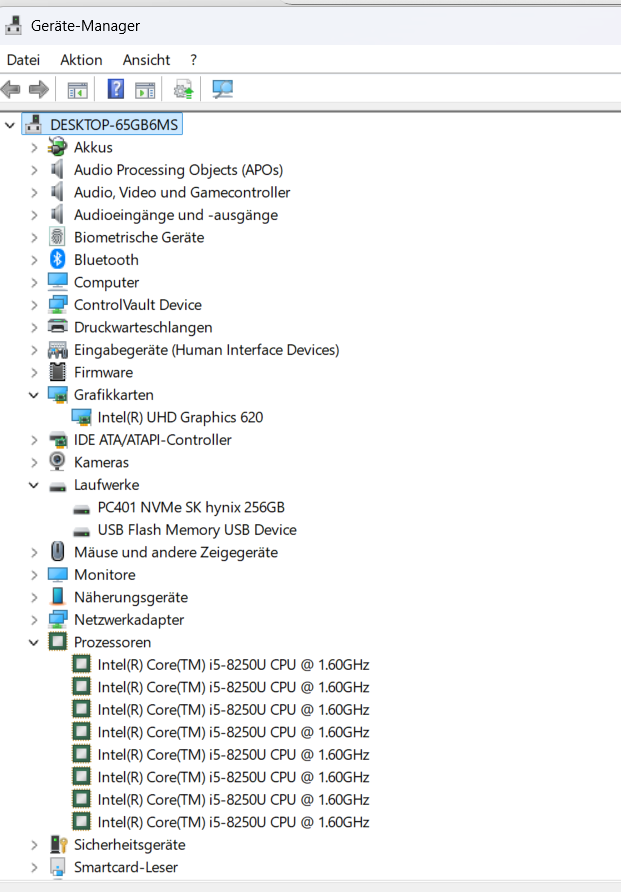621x892 pixels.
Task: Click the Biometrische Geräte fingerprint icon
Action: click(57, 237)
